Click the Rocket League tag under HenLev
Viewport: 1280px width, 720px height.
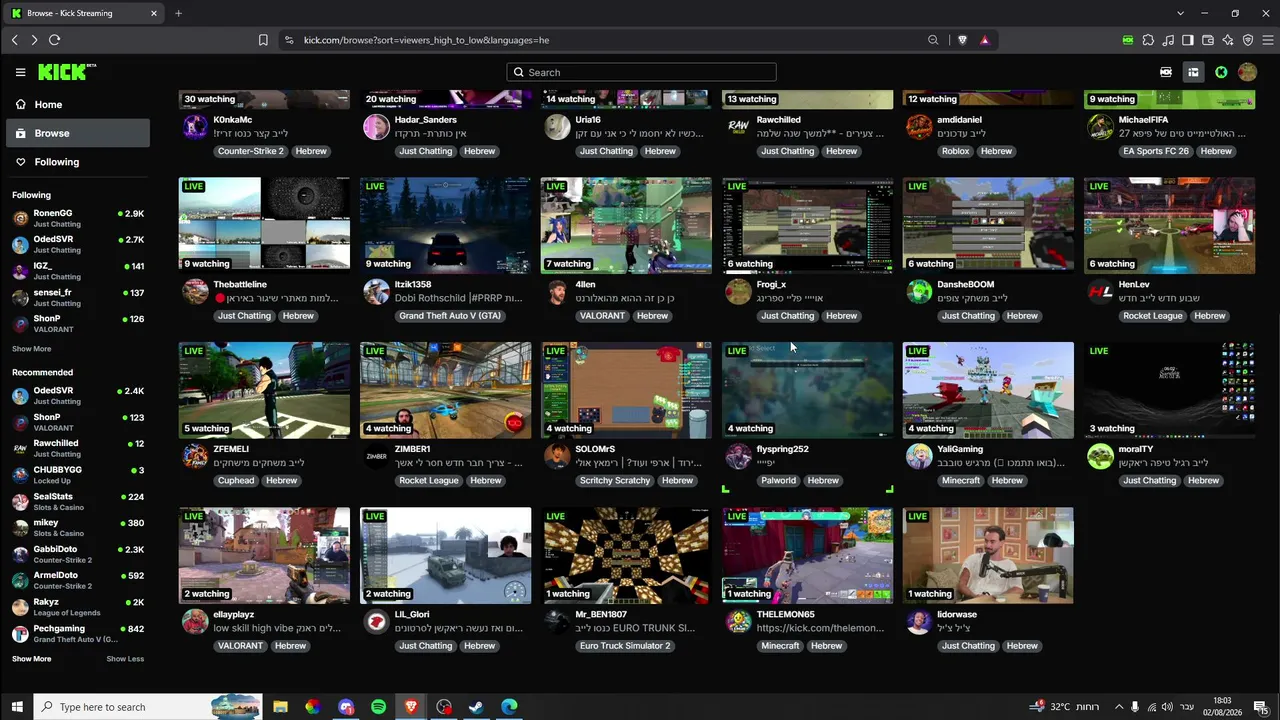1153,316
